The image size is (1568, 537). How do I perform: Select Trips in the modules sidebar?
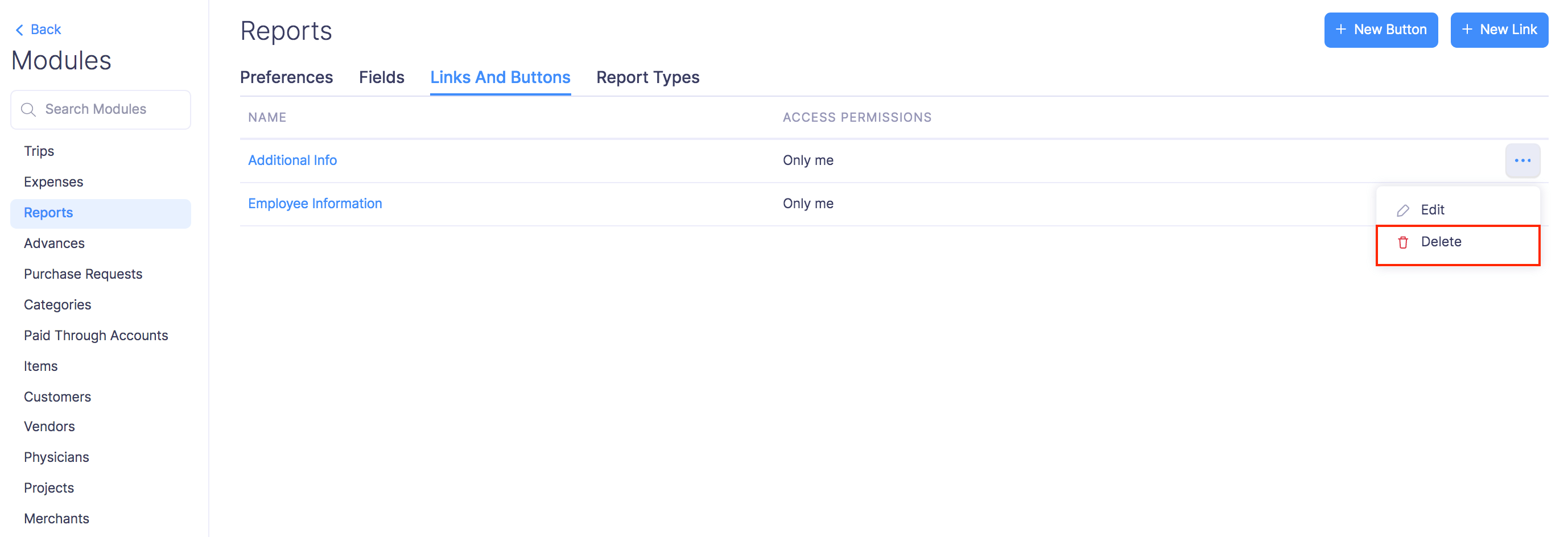coord(39,151)
